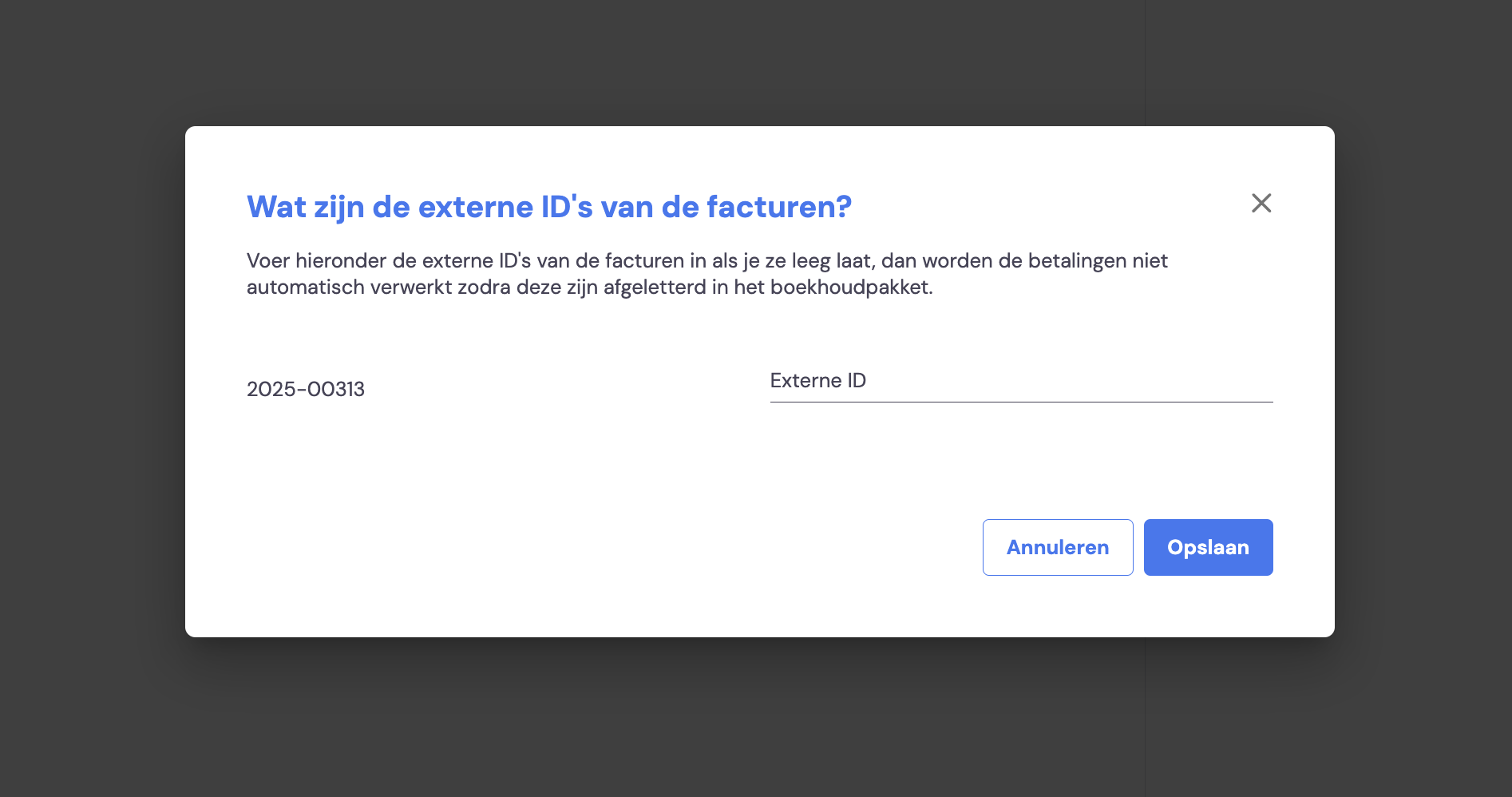Dismiss the modal using the cross icon
Viewport: 1512px width, 797px height.
click(1261, 203)
